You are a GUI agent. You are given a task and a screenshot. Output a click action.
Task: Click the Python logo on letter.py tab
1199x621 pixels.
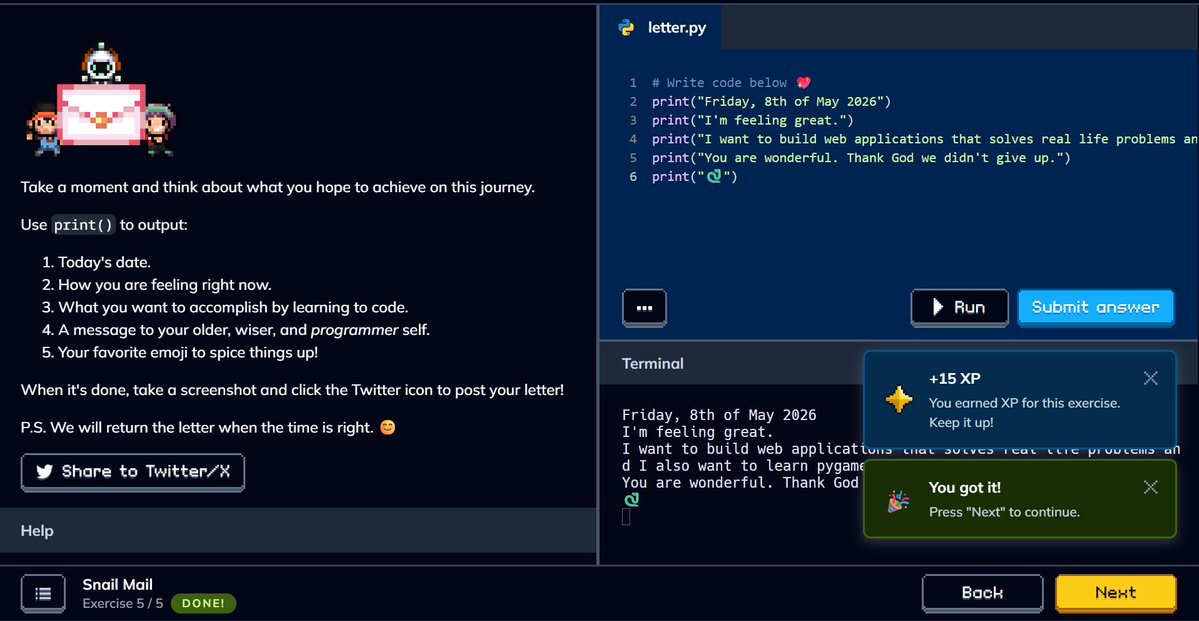pos(626,28)
